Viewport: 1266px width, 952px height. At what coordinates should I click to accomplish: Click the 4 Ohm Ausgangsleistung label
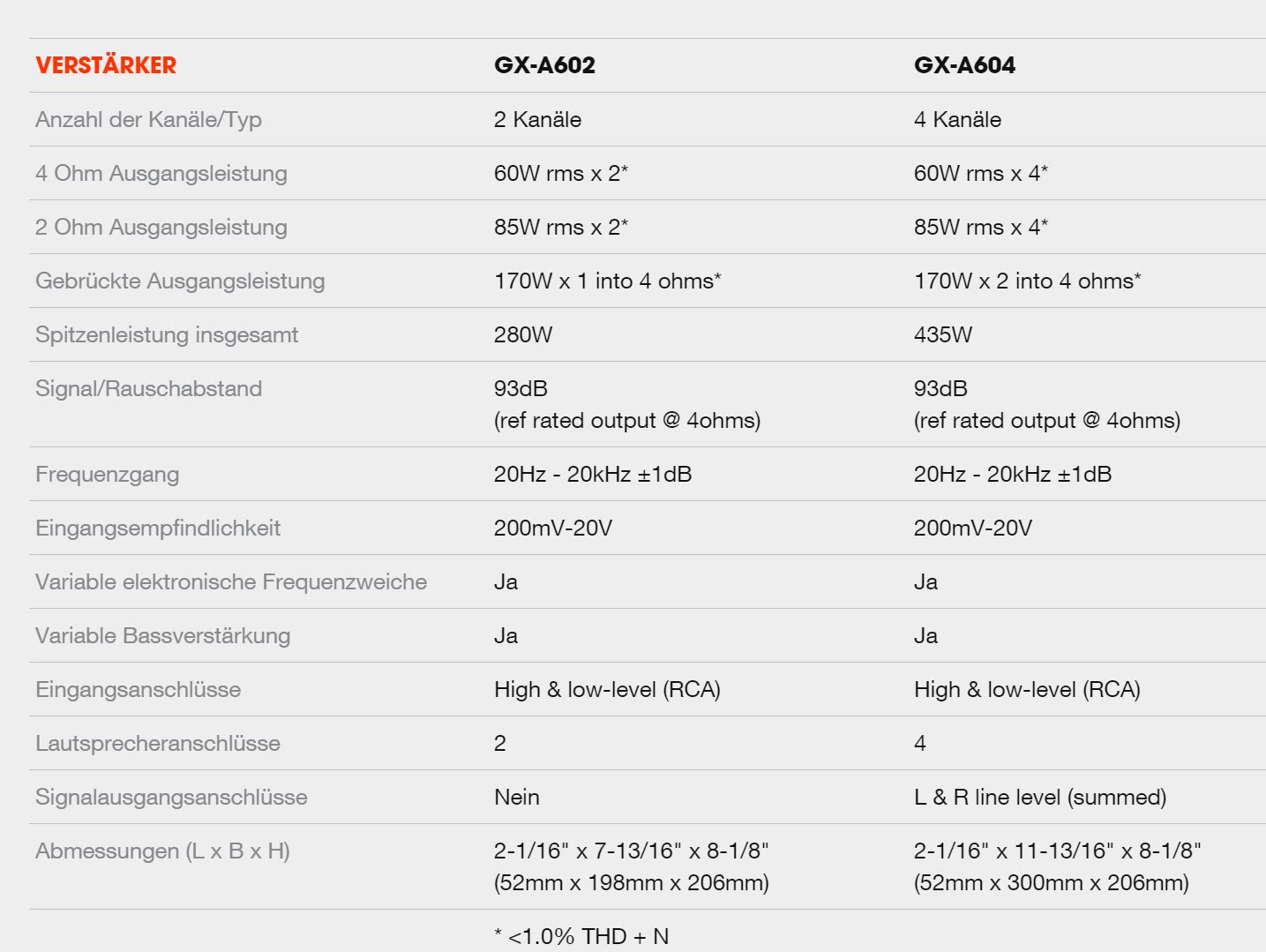pyautogui.click(x=161, y=173)
